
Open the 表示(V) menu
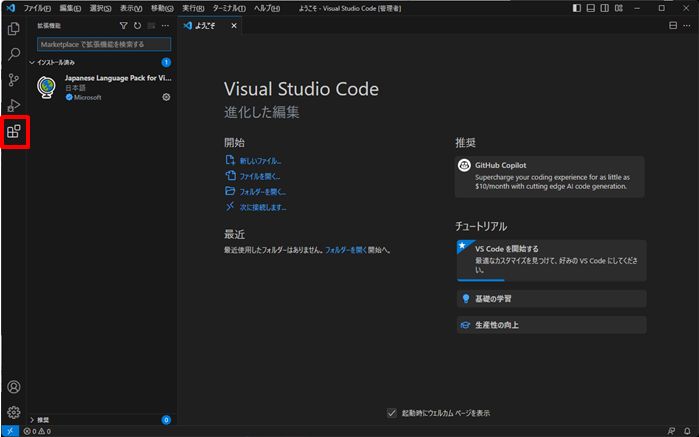tap(131, 8)
